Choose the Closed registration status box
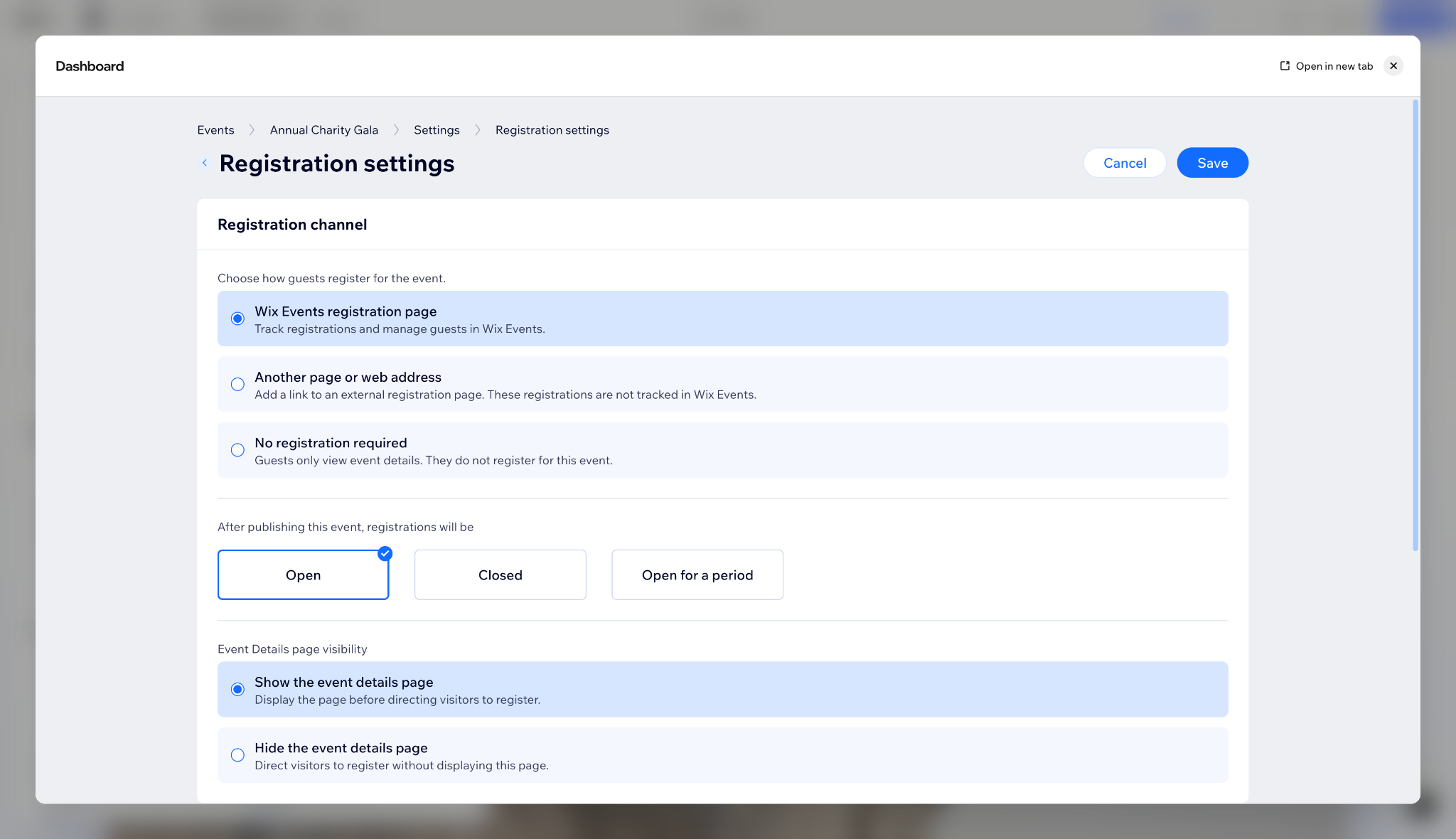This screenshot has width=1456, height=839. pyautogui.click(x=500, y=575)
